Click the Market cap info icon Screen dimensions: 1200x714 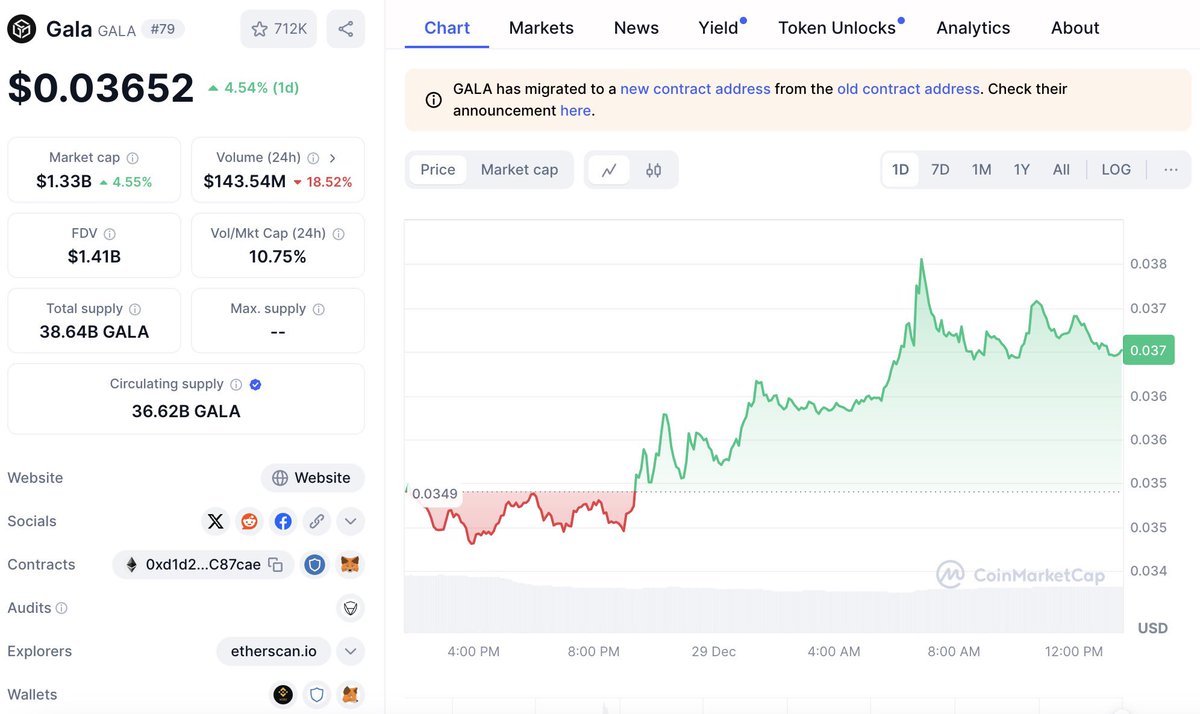[x=133, y=158]
